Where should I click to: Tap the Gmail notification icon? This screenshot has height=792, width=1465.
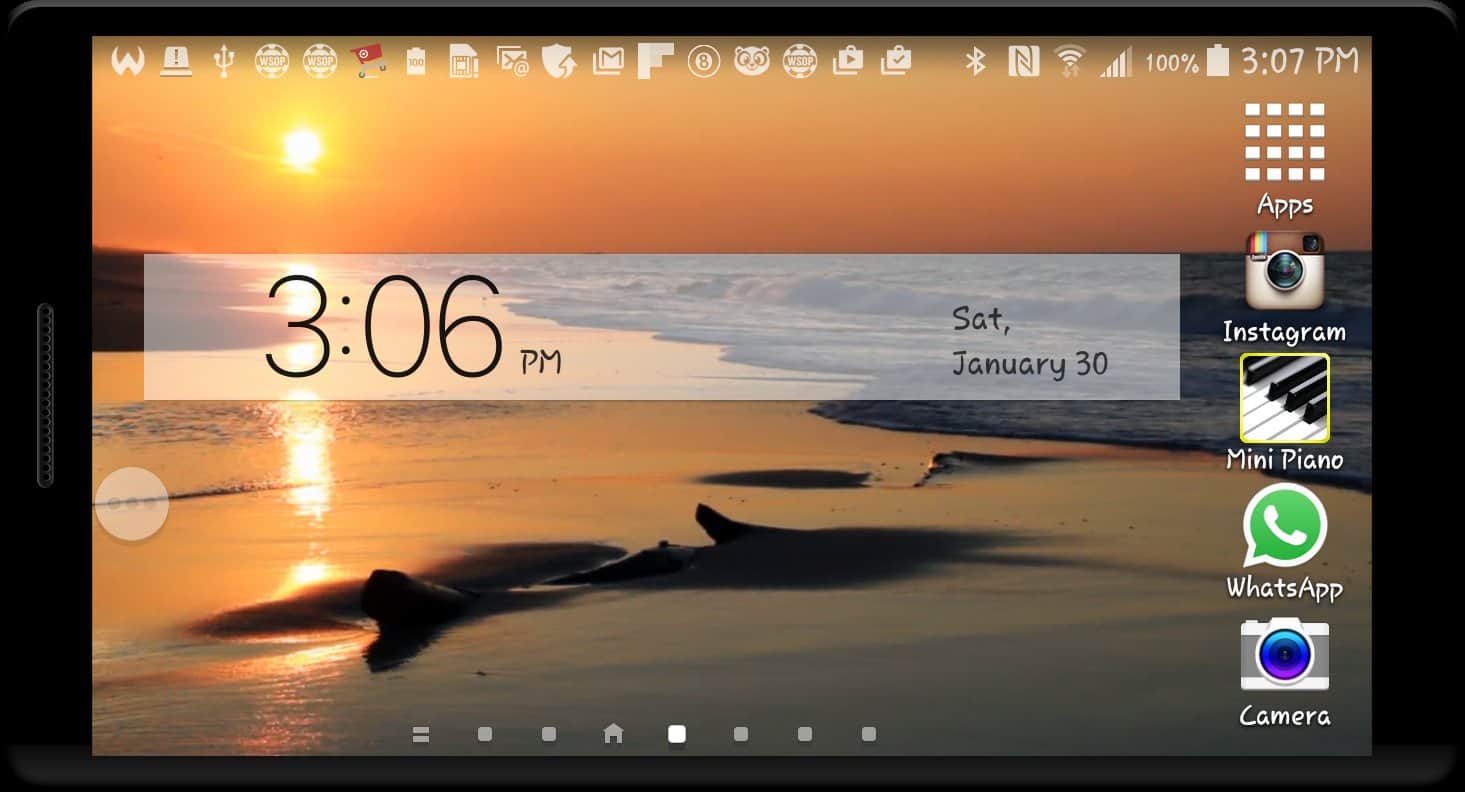coord(608,62)
